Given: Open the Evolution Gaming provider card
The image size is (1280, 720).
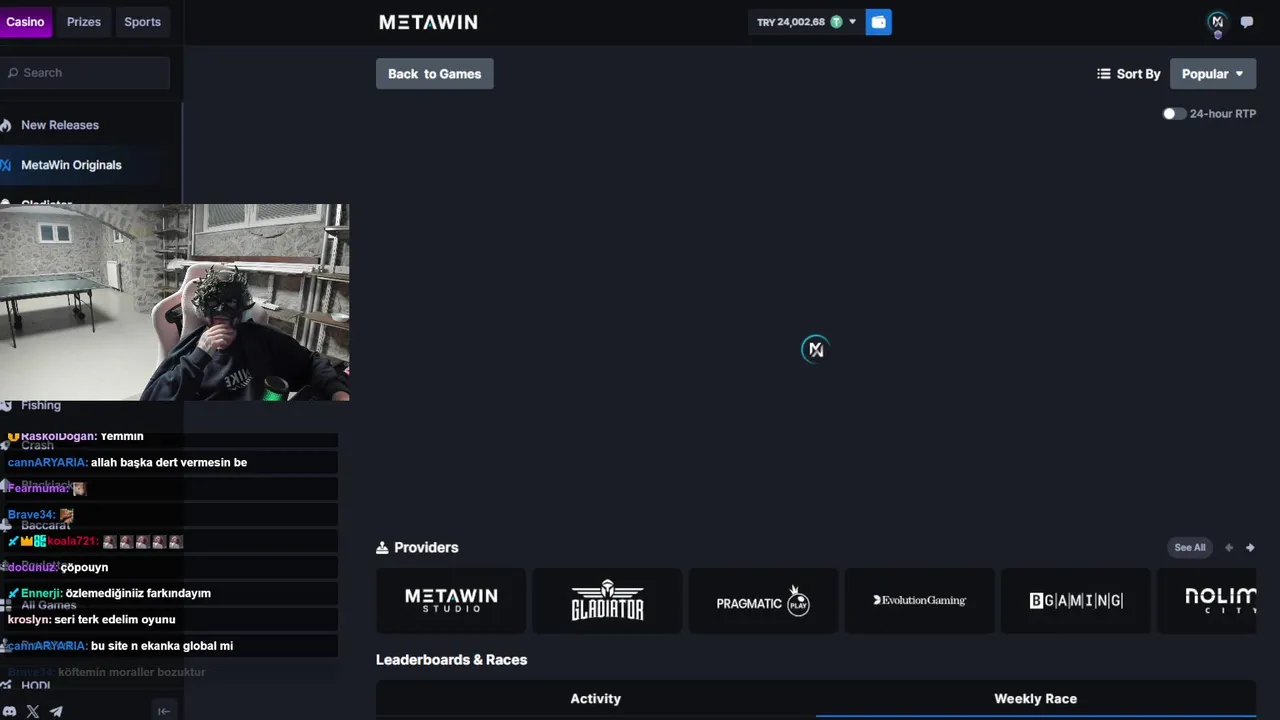Looking at the screenshot, I should pos(919,601).
